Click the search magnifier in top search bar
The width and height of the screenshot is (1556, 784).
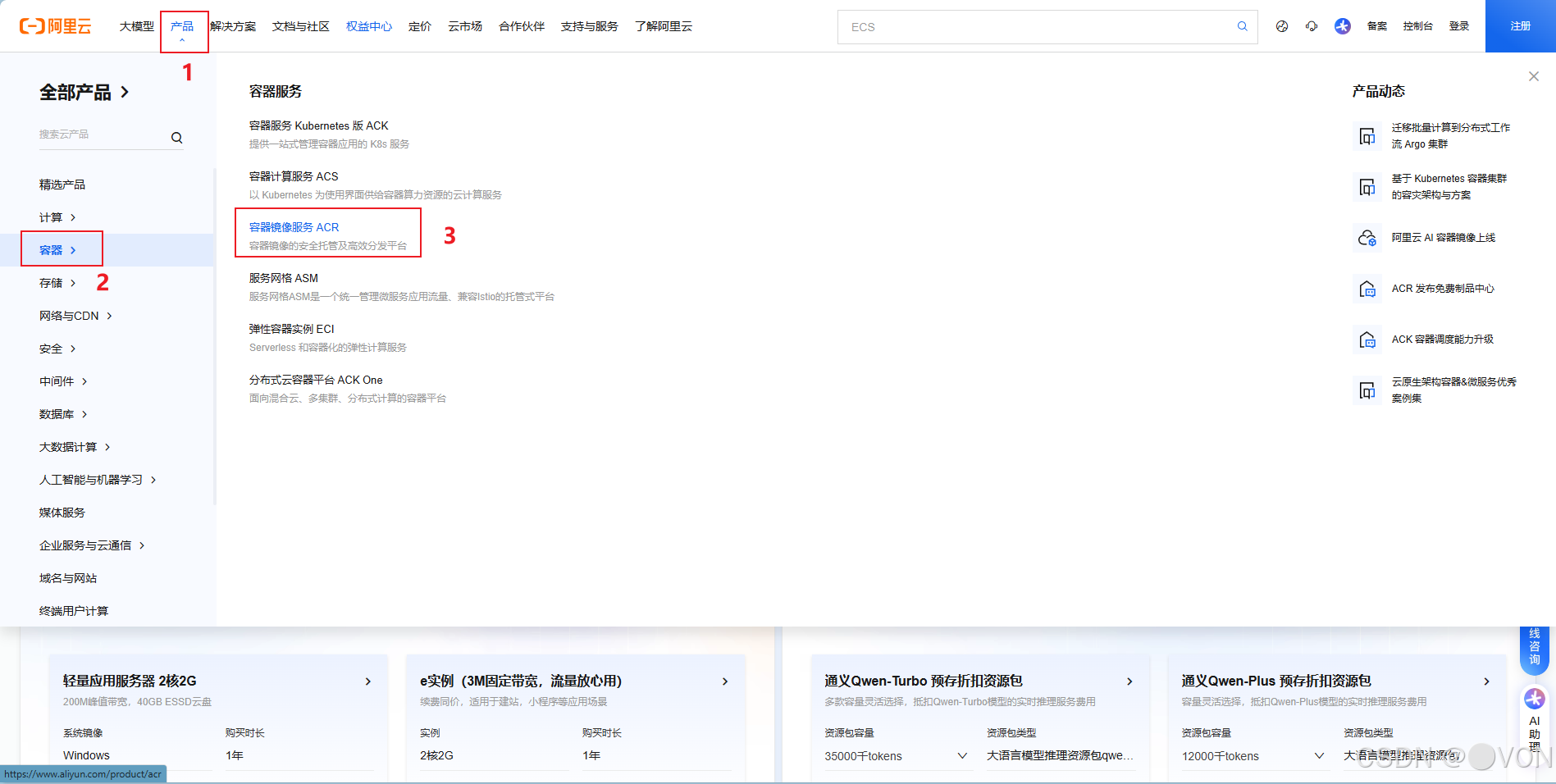pos(1243,26)
